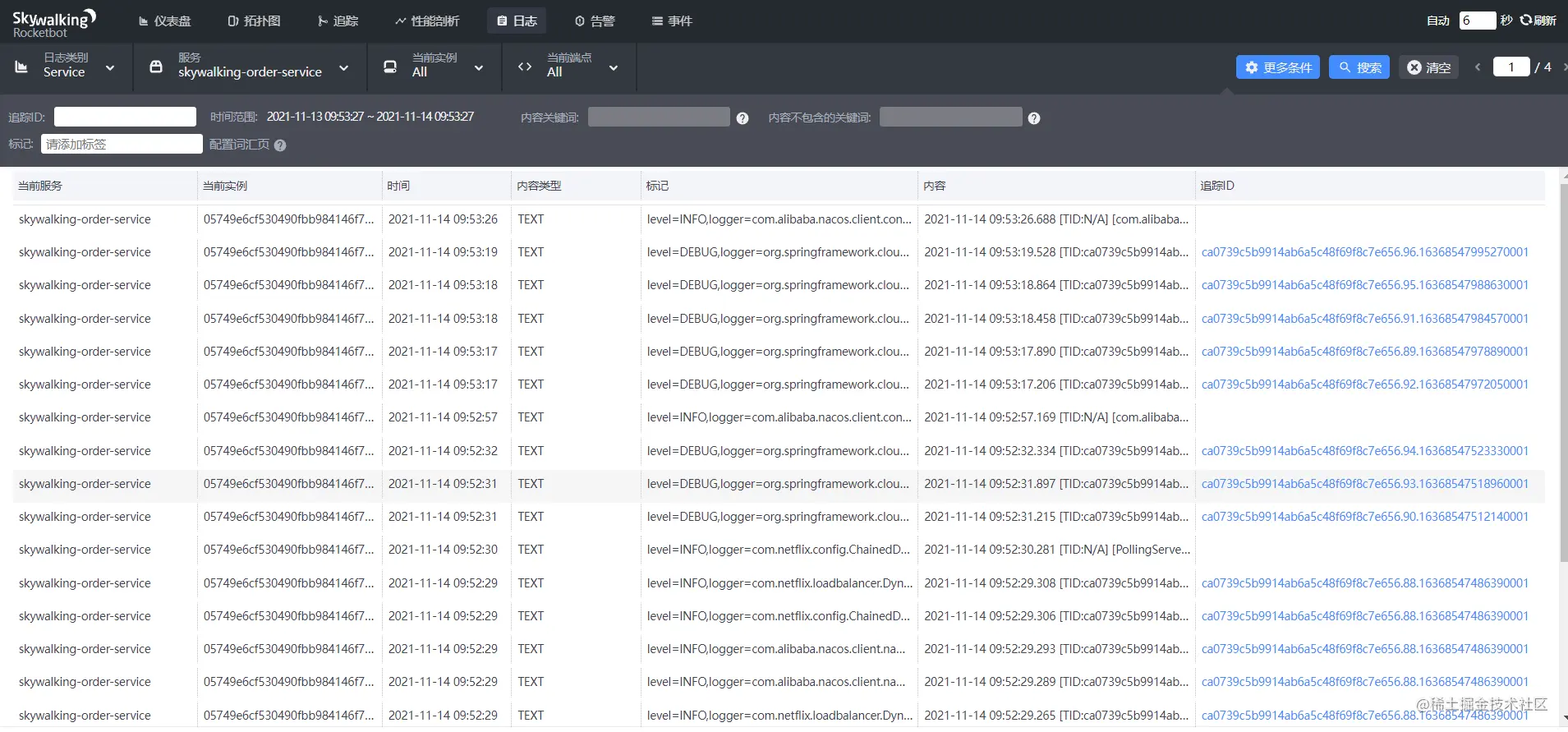
Task: Click help icon beside 内容不包含的关键词 field
Action: (1034, 118)
